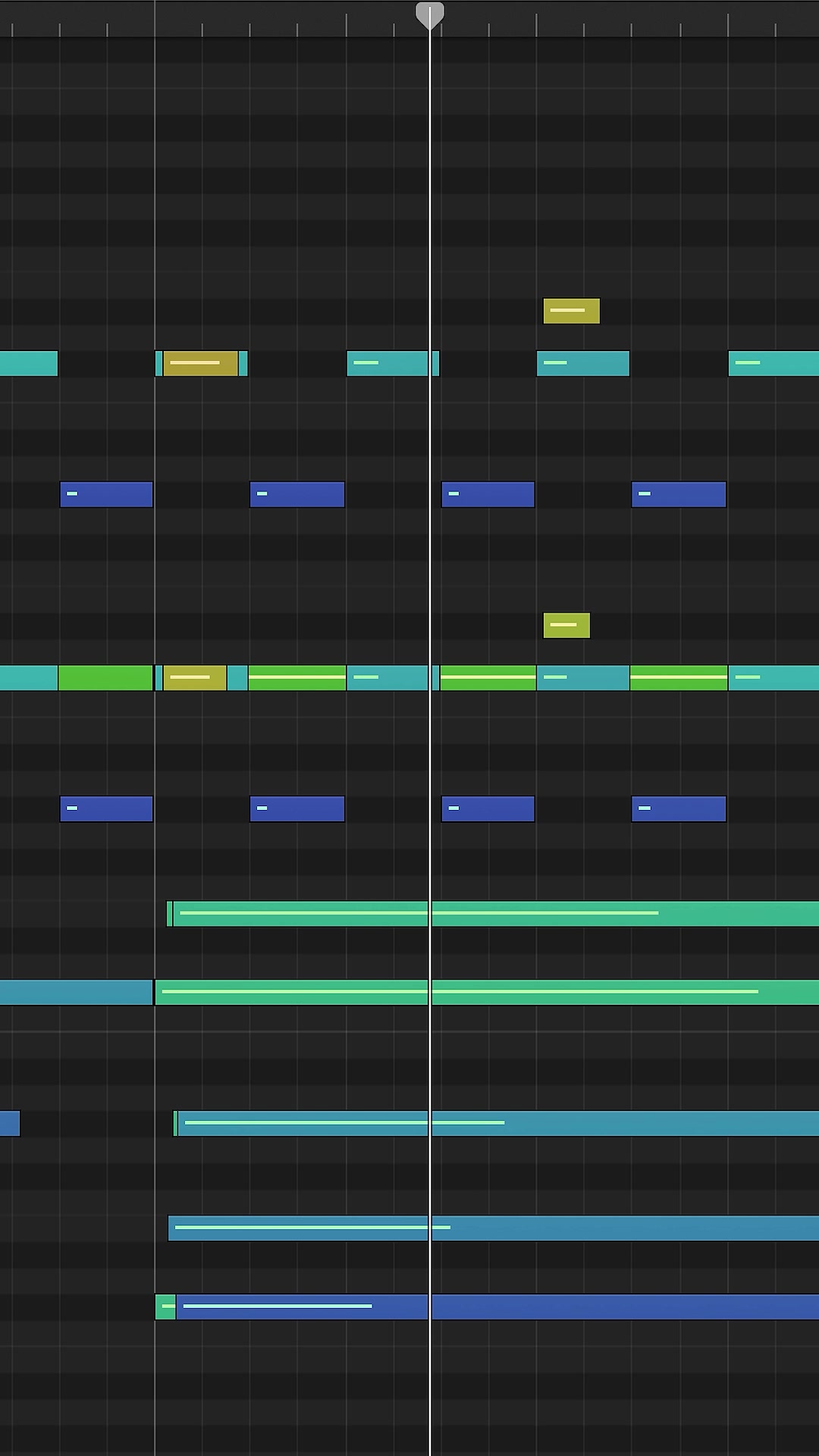Select the second long green sustained note
Screen dimensions: 819x1456
click(487, 992)
